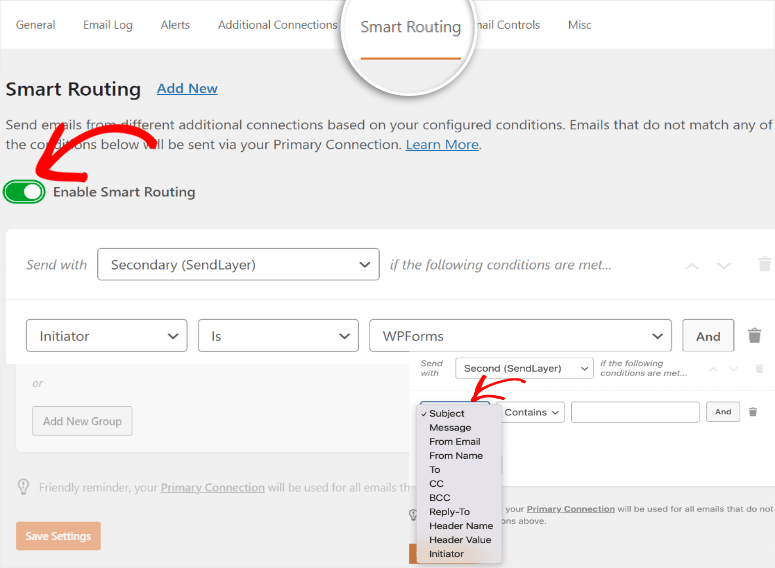Move Secondary route down arrow
The height and width of the screenshot is (568, 775).
tap(724, 266)
